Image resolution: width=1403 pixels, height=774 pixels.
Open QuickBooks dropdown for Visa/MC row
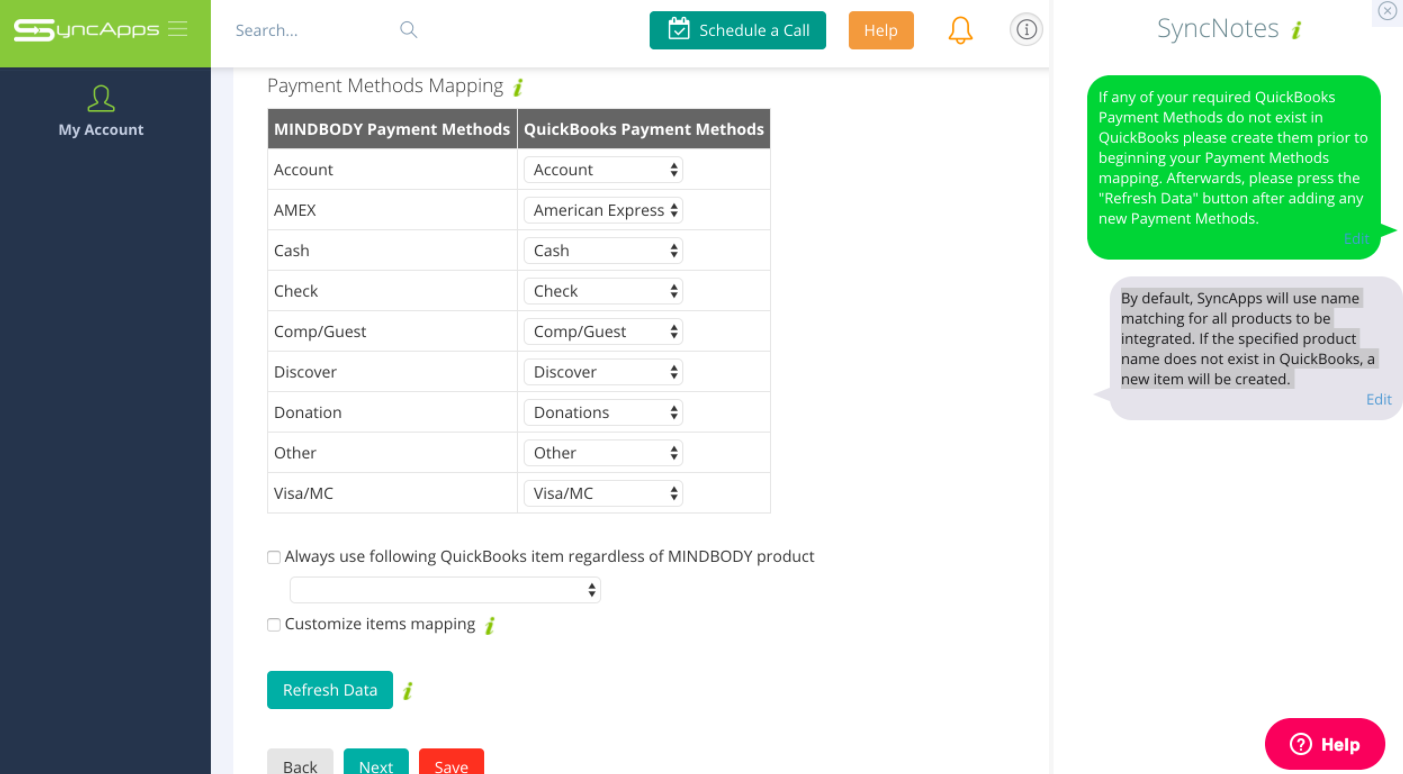pos(603,493)
